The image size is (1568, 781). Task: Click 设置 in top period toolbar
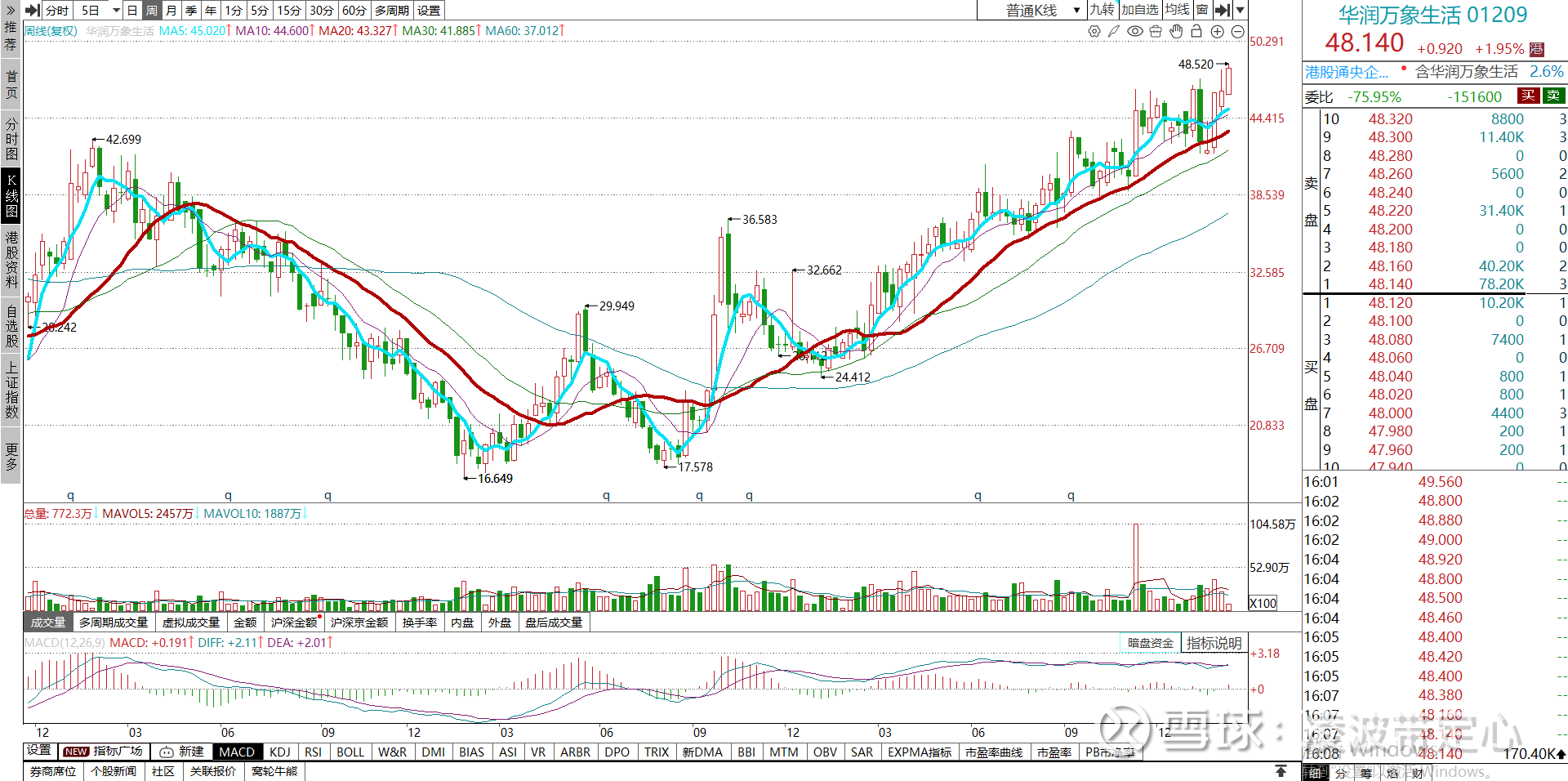coord(429,10)
